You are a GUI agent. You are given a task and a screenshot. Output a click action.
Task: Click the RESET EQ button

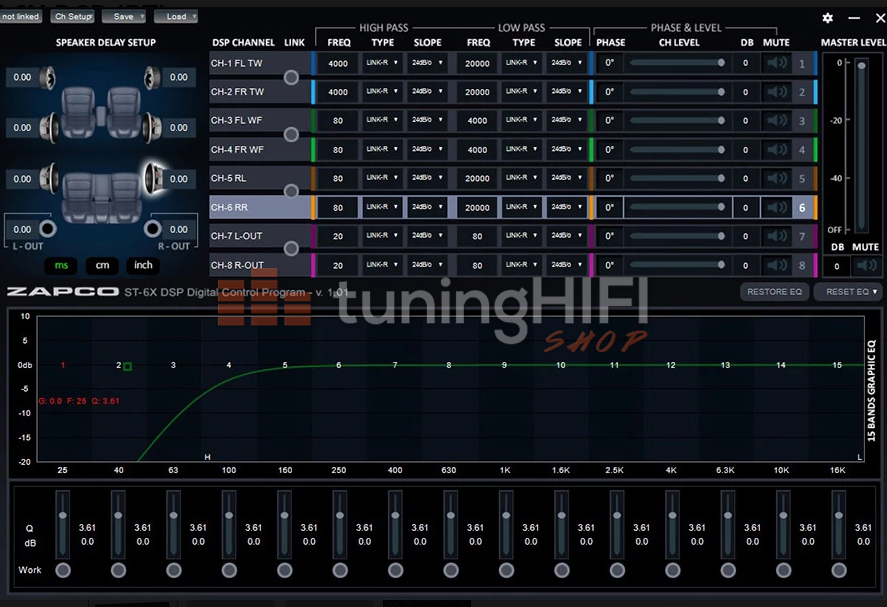(847, 292)
